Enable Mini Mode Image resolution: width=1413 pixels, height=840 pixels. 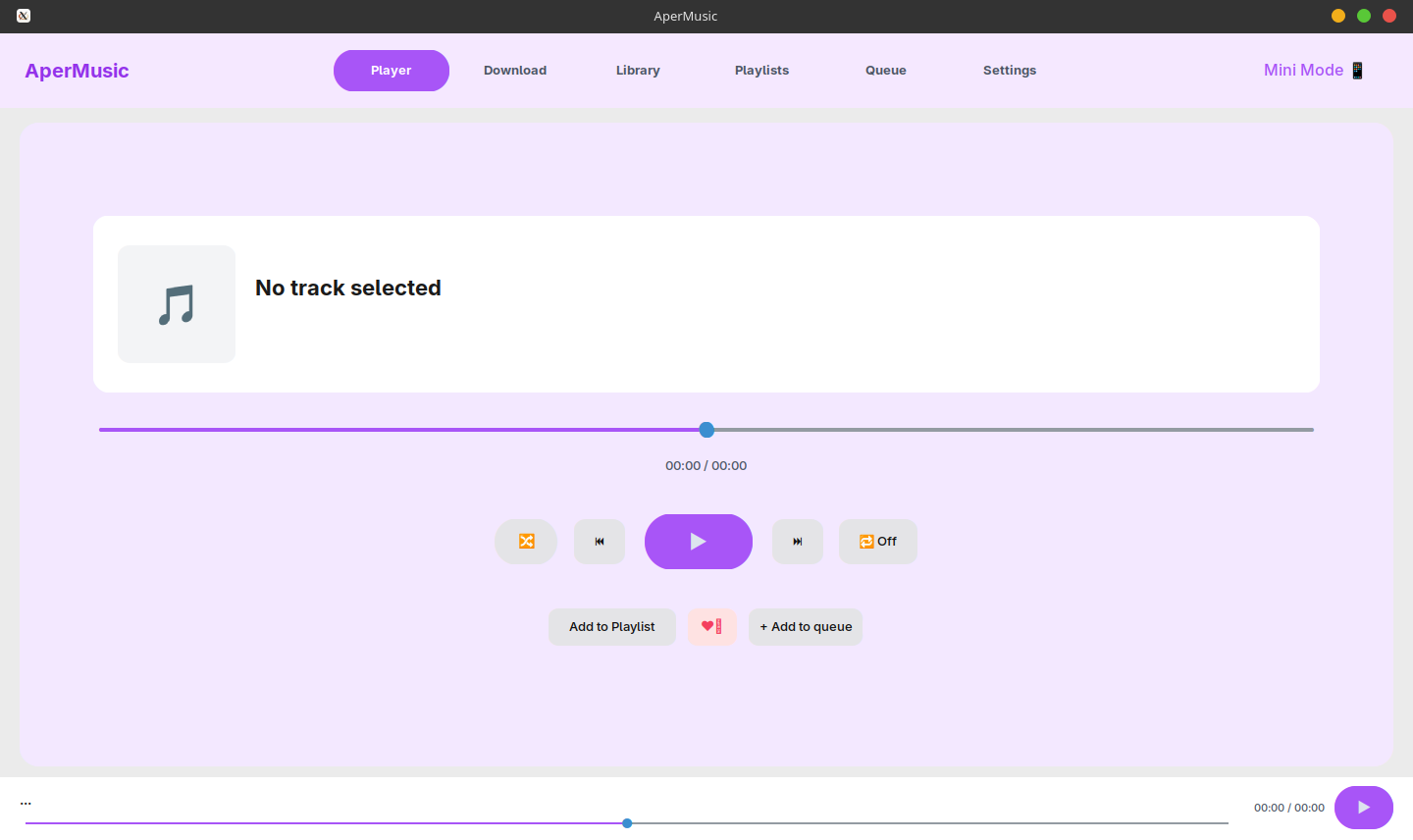pyautogui.click(x=1315, y=70)
